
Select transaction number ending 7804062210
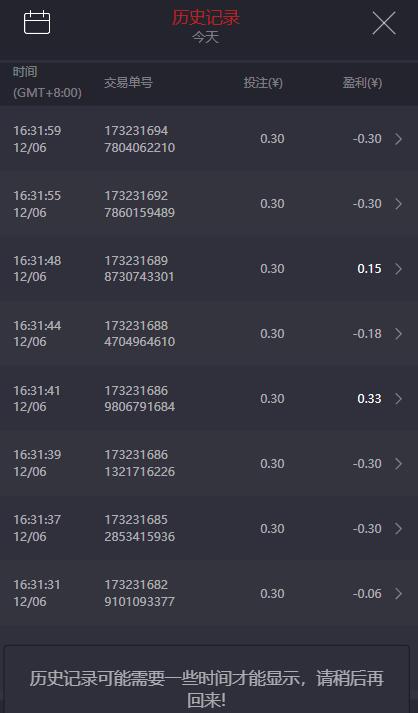pos(140,139)
